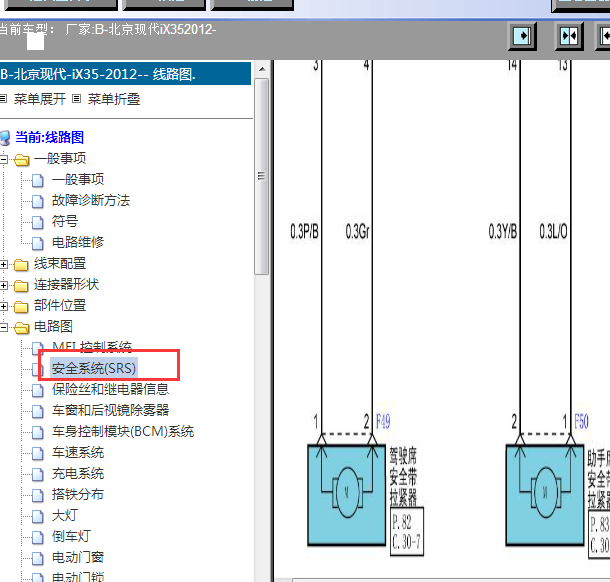The image size is (610, 582).
Task: Collapse the 电路图 folder
Action: 4,327
